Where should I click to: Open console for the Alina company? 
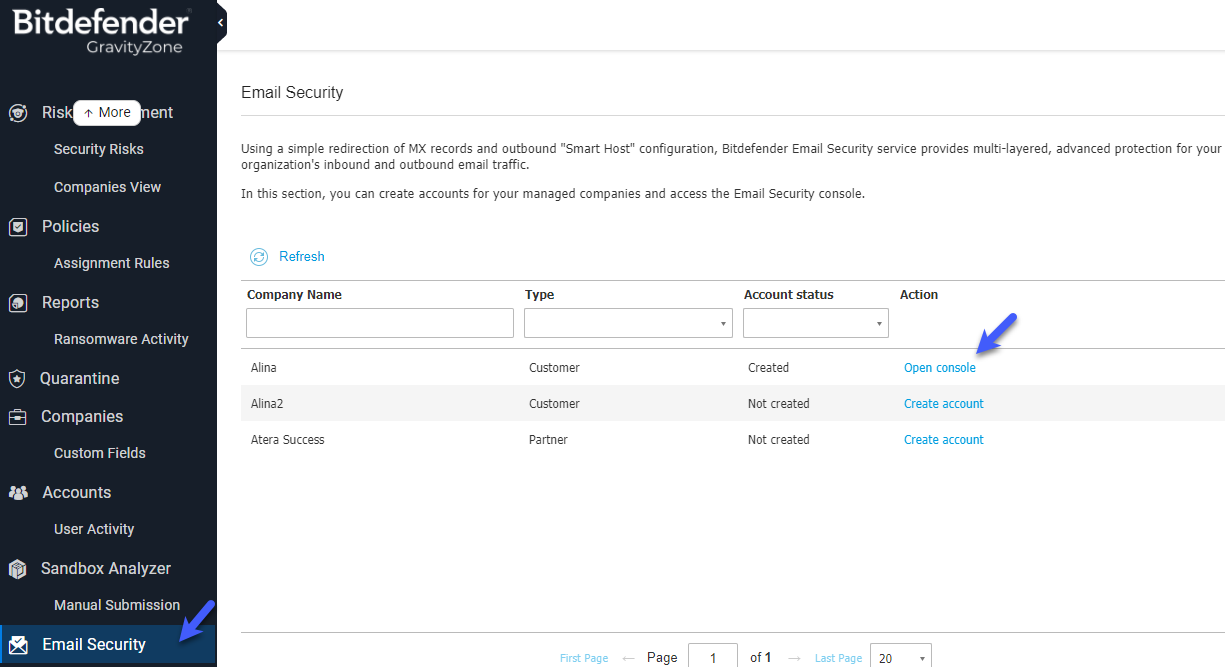(940, 368)
